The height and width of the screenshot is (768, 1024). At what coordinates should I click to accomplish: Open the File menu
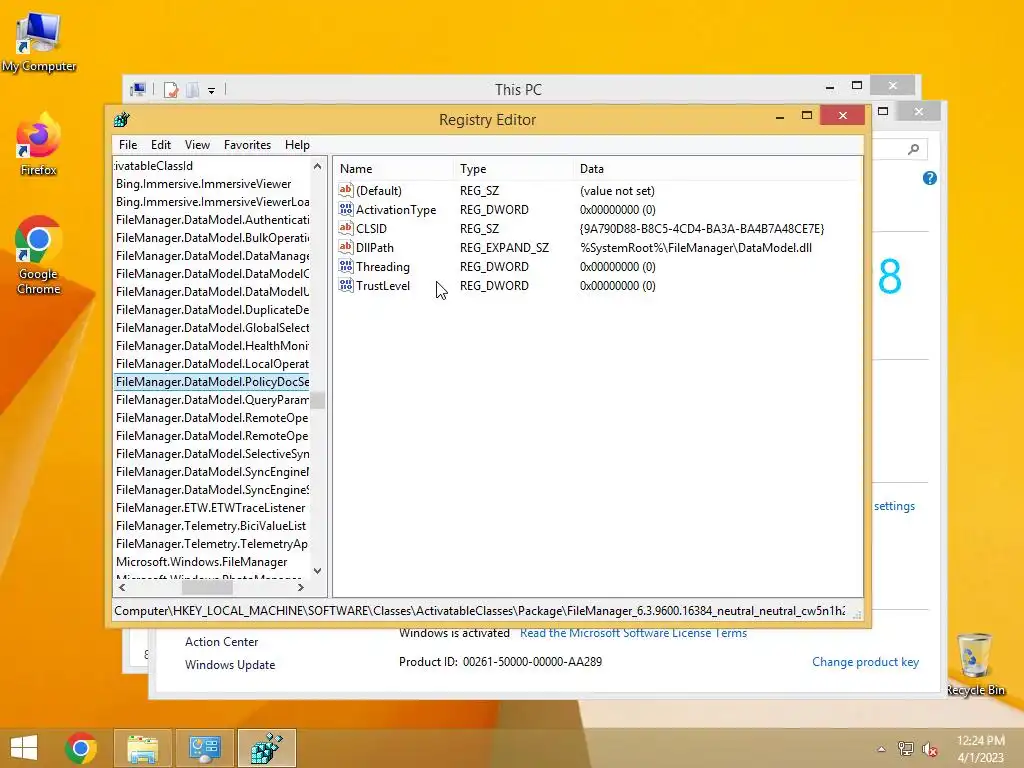128,145
